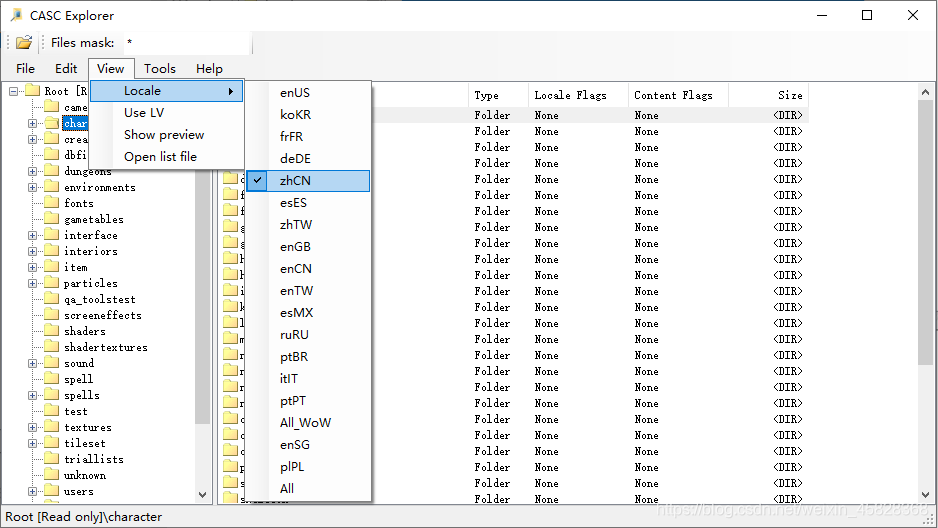Choose Use LV from View menu
This screenshot has height=528, width=938.
click(167, 112)
